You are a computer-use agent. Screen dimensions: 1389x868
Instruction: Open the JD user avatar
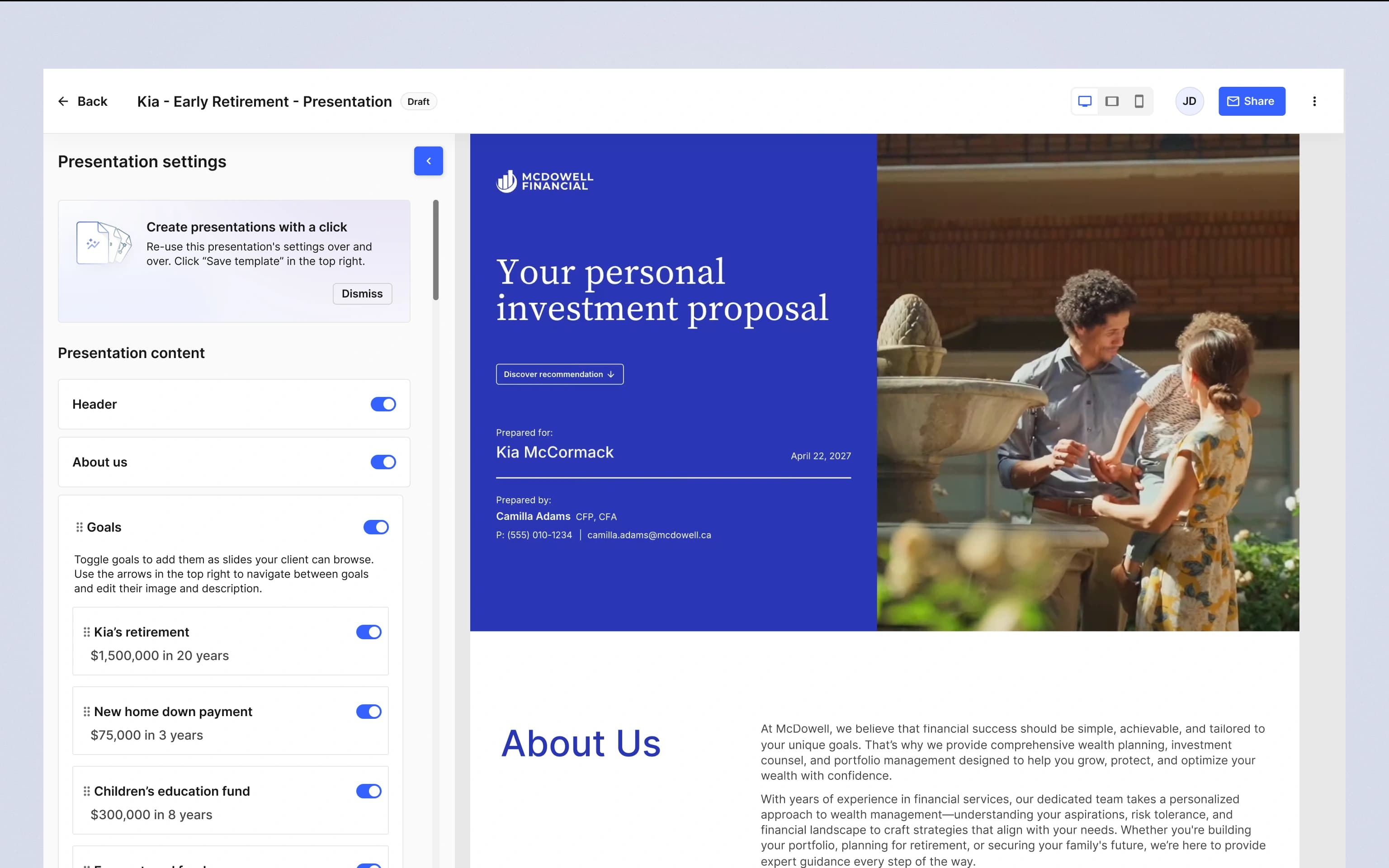pos(1189,102)
